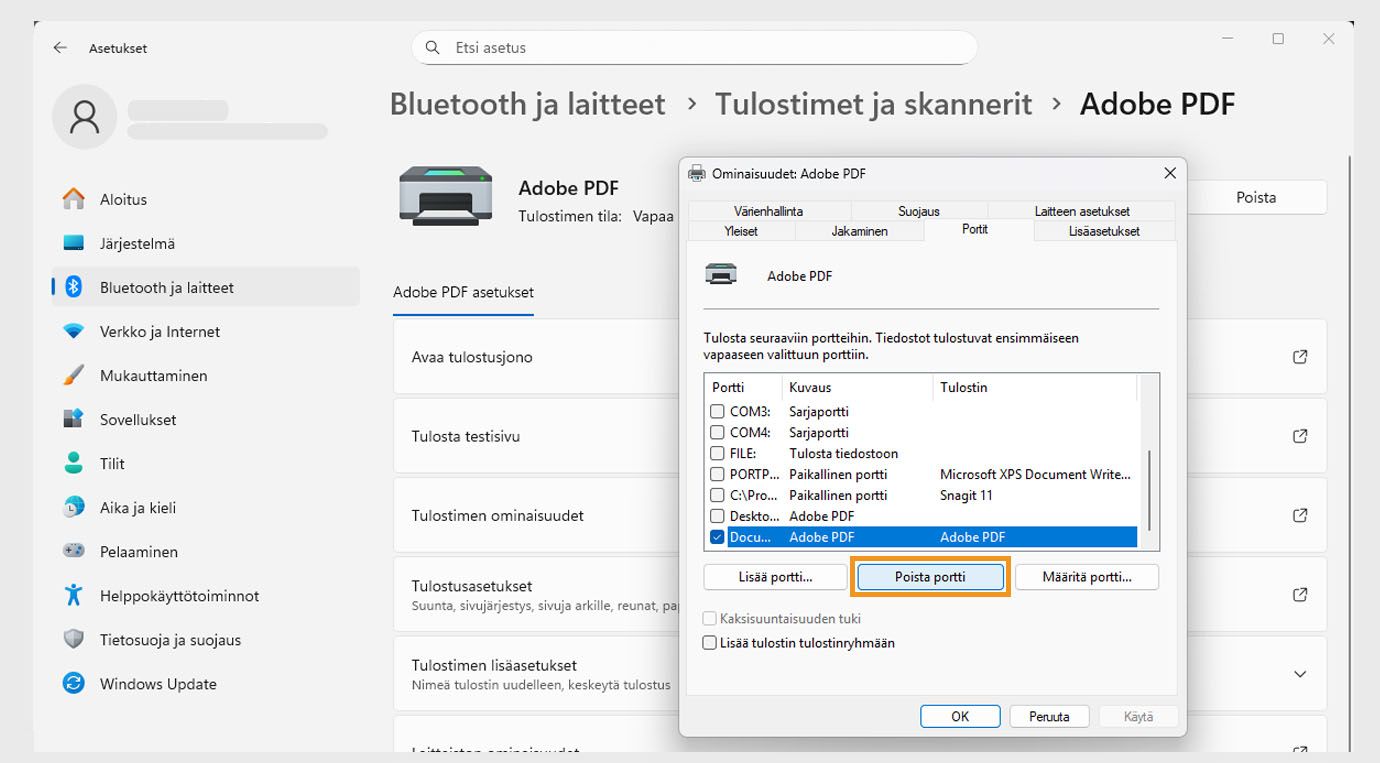Select the Tilit sidebar icon

pos(73,463)
